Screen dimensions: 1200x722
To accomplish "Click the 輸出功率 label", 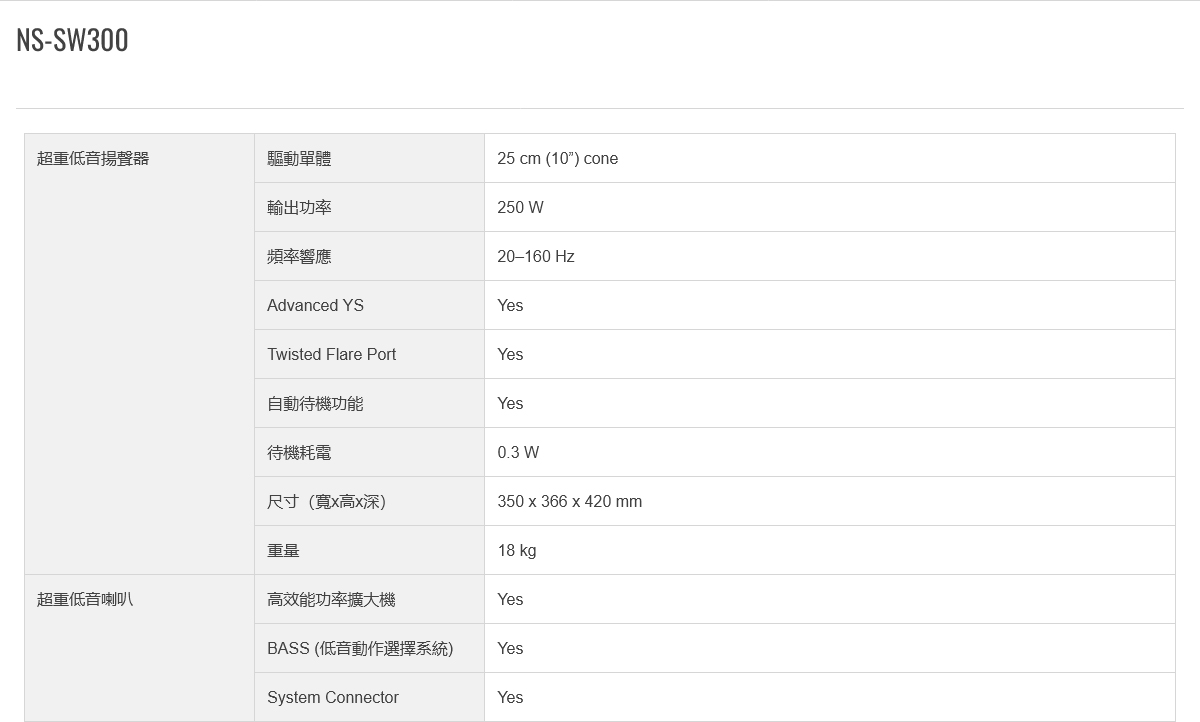I will 299,207.
